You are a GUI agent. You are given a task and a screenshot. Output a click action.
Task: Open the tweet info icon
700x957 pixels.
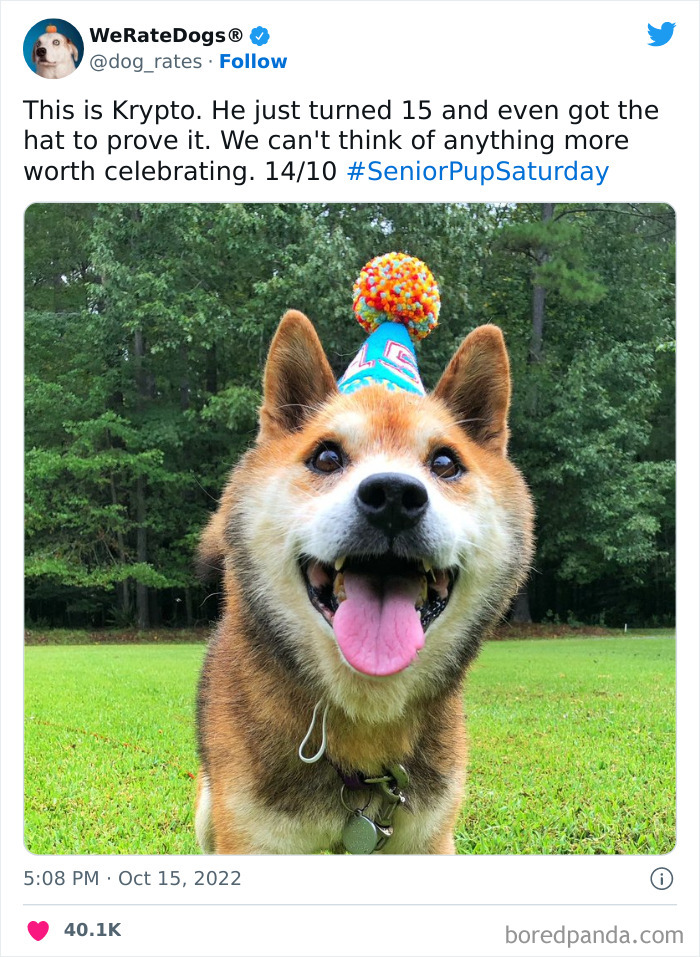coord(662,879)
